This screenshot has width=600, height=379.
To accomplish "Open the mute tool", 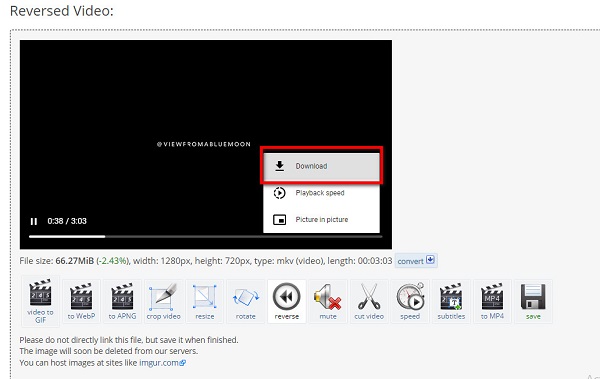I will 328,301.
